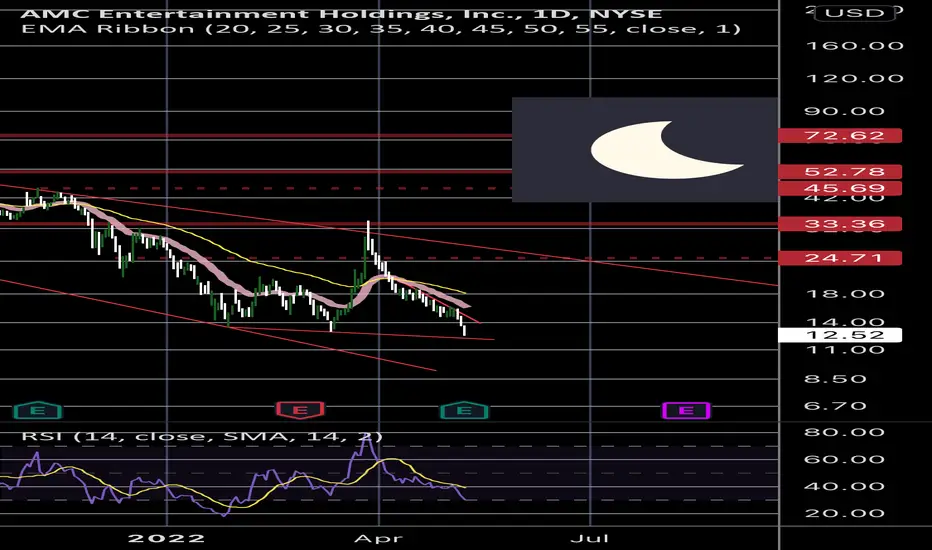Open the USD currency selector
This screenshot has width=932, height=550.
click(x=855, y=12)
